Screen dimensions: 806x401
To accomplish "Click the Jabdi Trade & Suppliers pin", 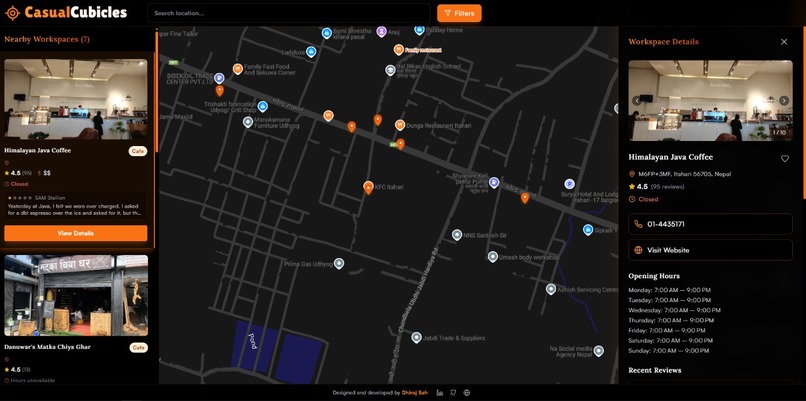I will [x=416, y=338].
